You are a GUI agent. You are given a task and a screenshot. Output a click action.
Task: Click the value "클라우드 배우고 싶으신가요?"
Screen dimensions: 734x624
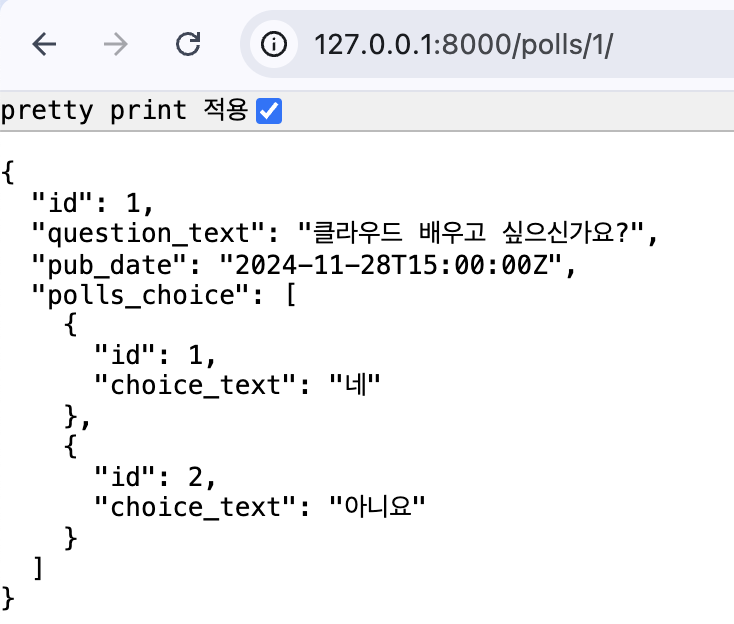tap(471, 233)
